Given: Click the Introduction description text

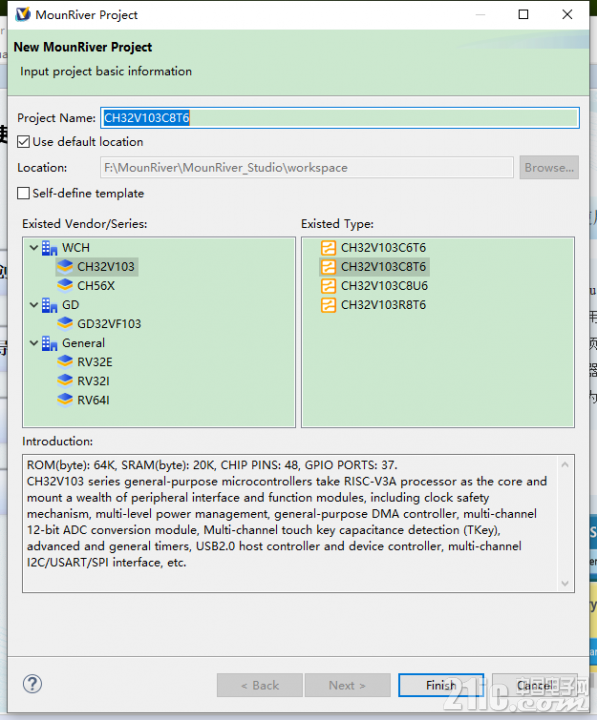Looking at the screenshot, I should 287,514.
